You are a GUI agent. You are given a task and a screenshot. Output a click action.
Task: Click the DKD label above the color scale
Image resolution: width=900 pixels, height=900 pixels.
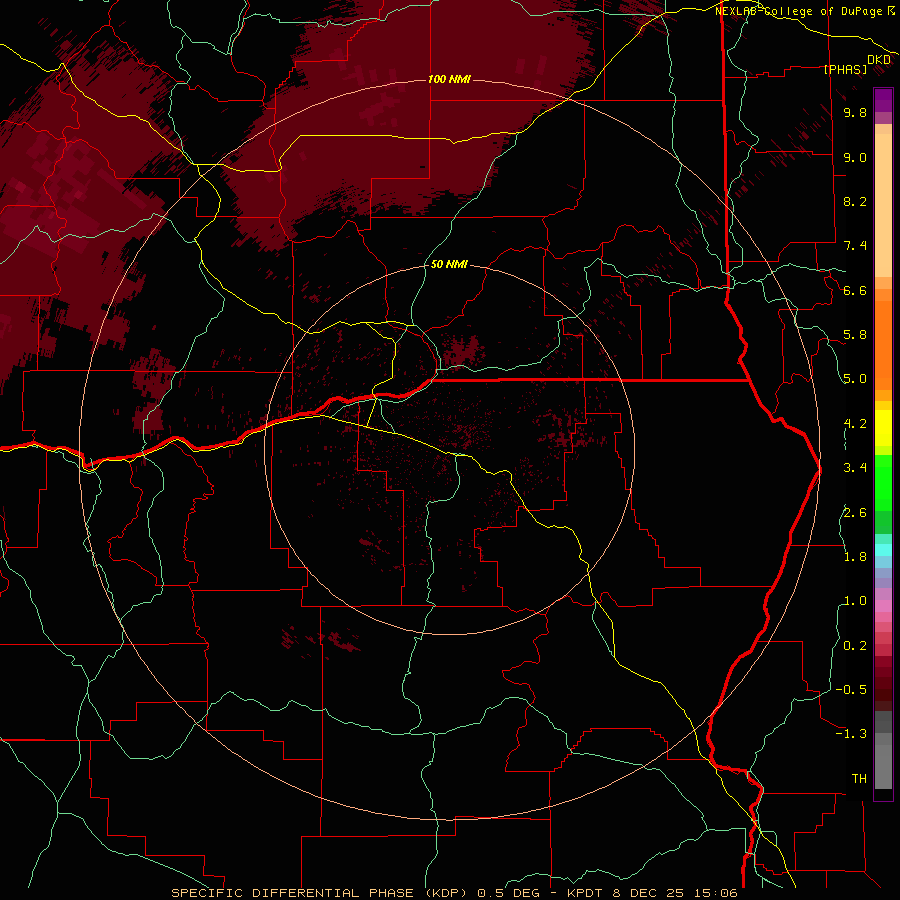tap(878, 60)
